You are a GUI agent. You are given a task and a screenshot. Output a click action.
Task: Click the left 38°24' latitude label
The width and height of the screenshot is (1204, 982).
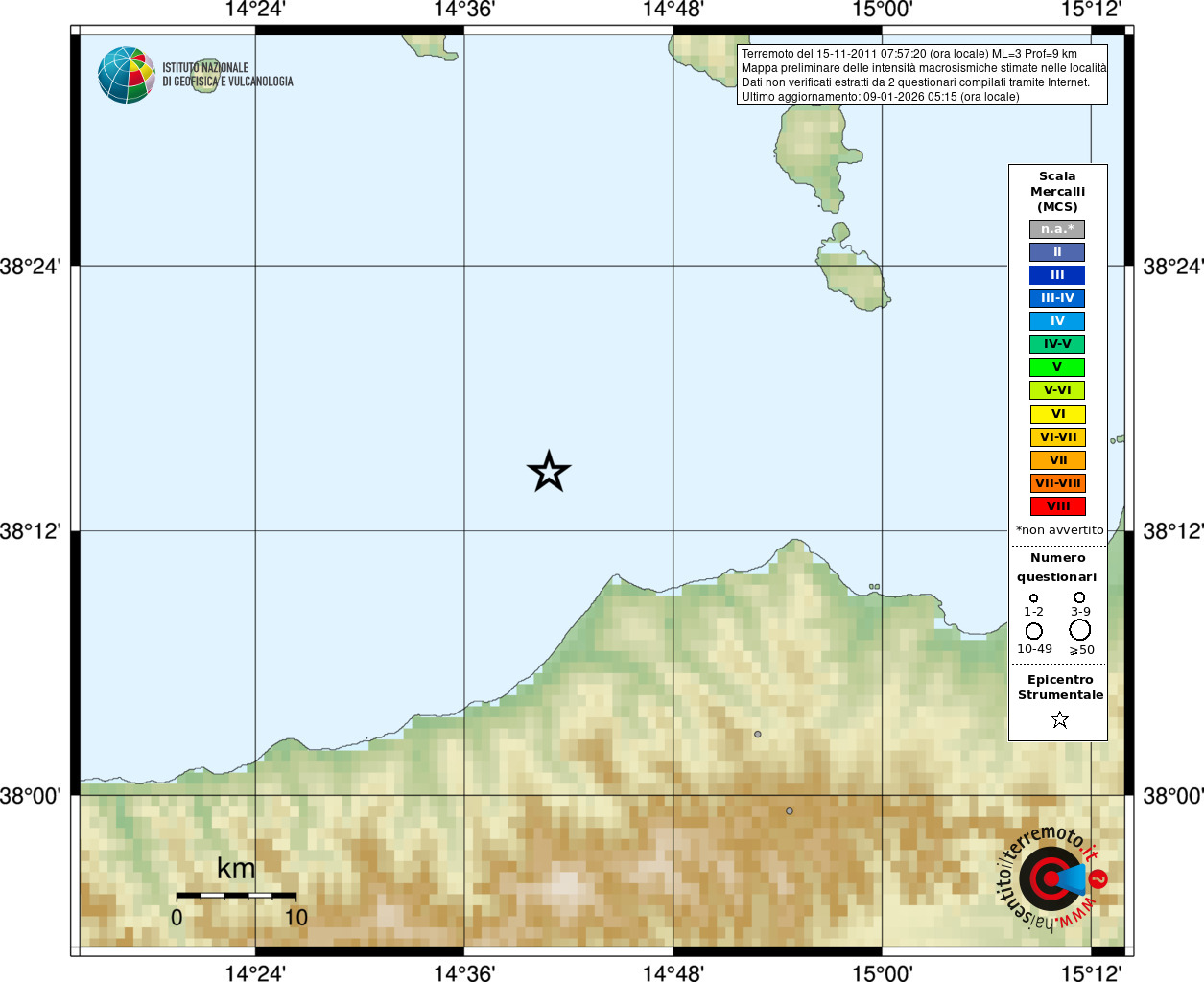pyautogui.click(x=30, y=267)
